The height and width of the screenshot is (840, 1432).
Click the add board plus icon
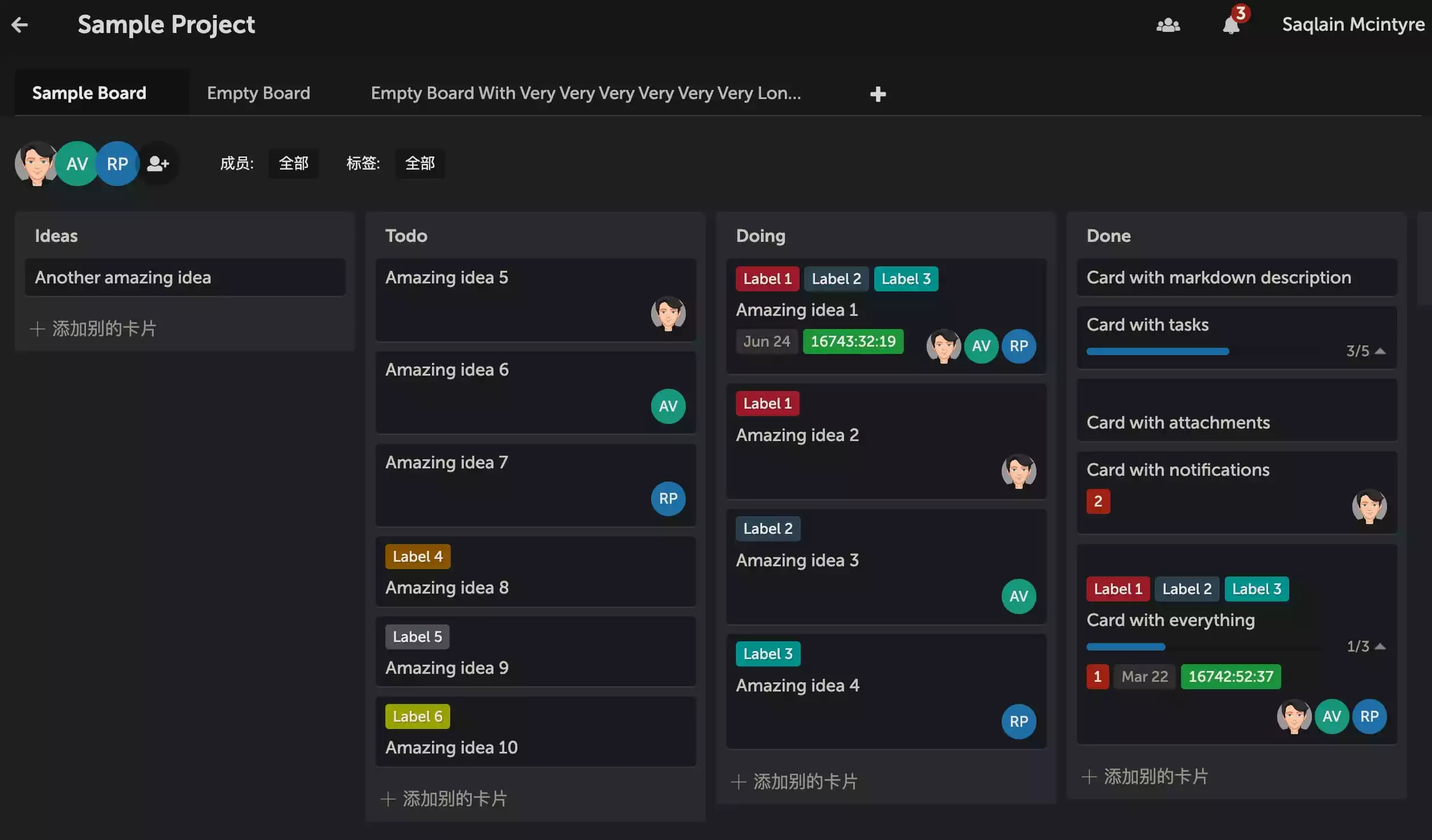[x=878, y=94]
